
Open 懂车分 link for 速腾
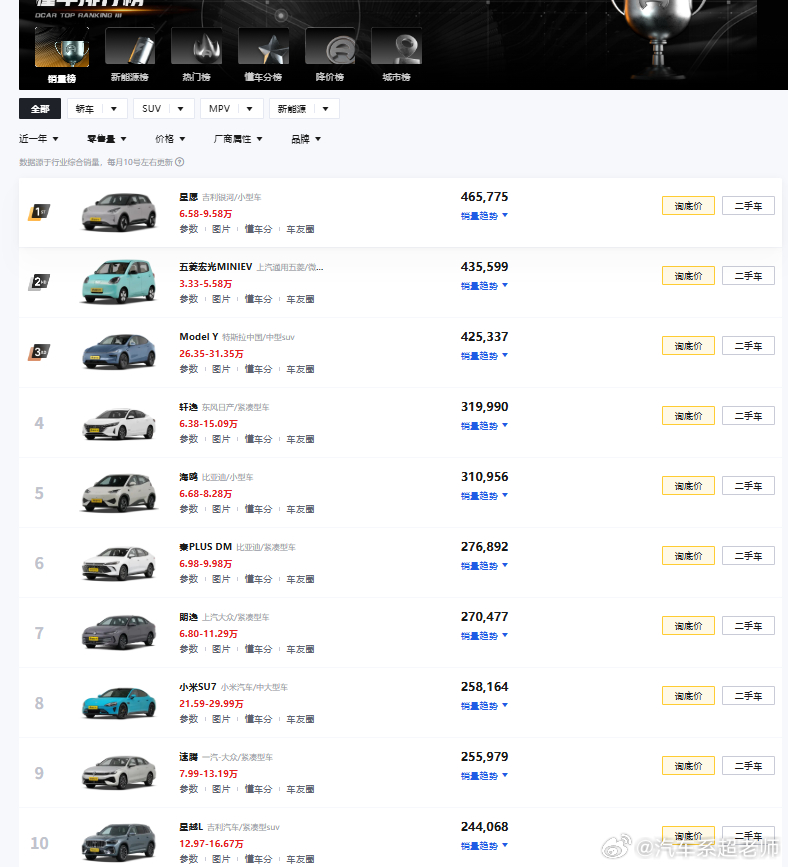point(258,789)
